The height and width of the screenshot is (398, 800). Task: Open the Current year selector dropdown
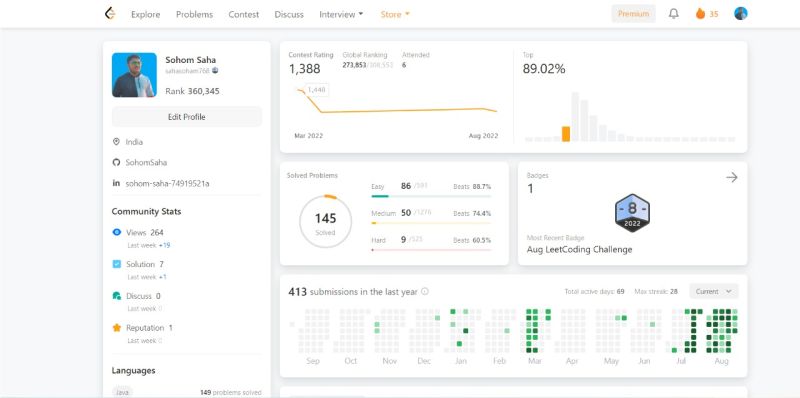tap(713, 291)
